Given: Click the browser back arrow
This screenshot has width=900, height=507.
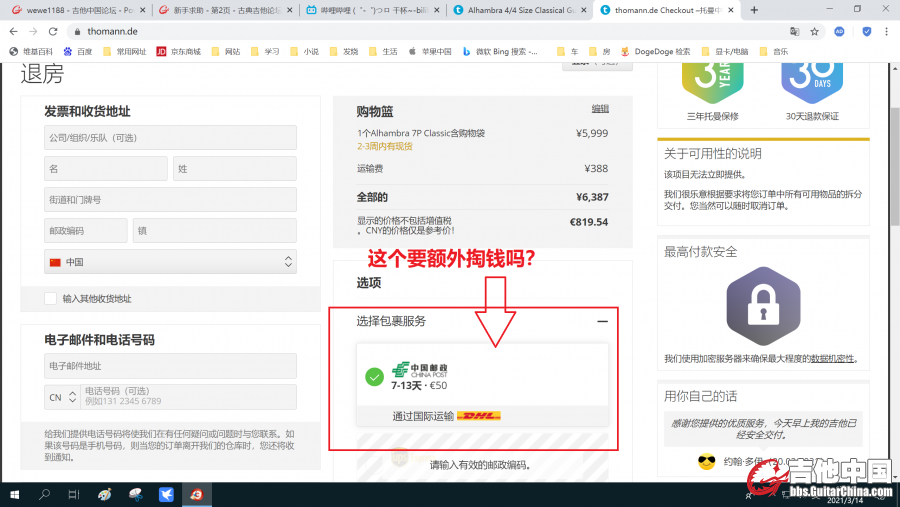Looking at the screenshot, I should (13, 31).
